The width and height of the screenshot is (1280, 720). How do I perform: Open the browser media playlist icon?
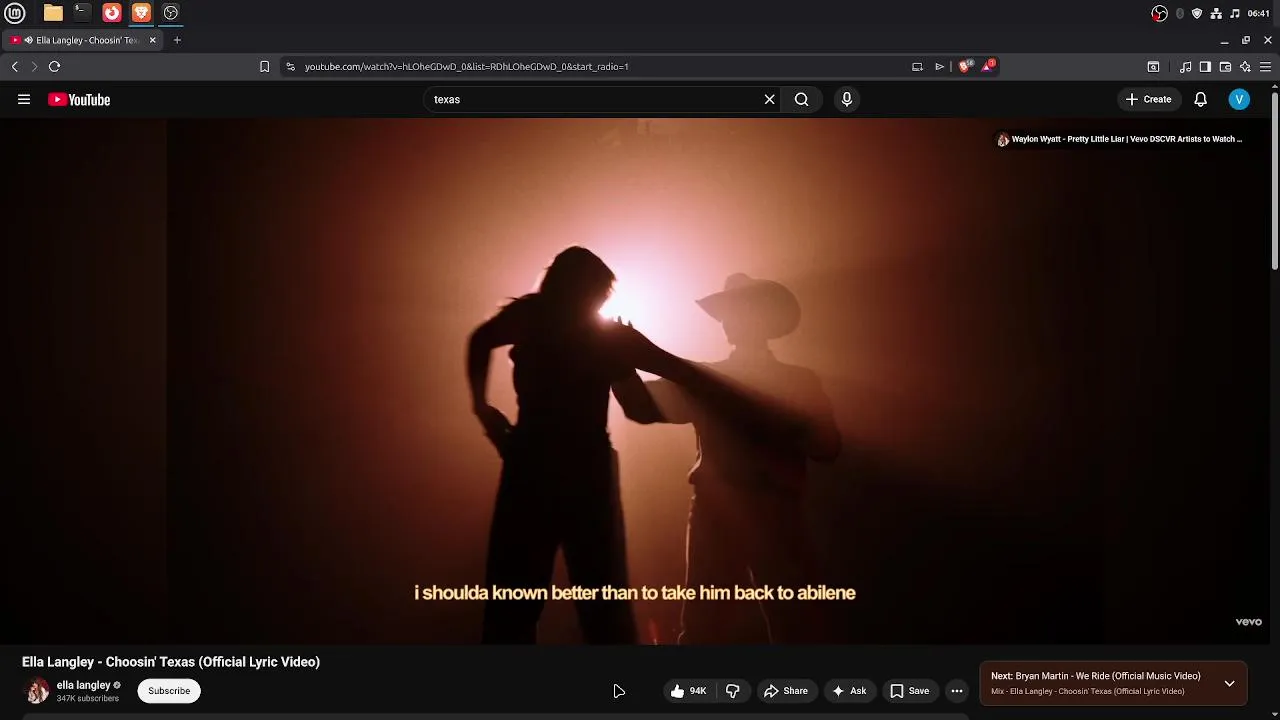[1186, 67]
